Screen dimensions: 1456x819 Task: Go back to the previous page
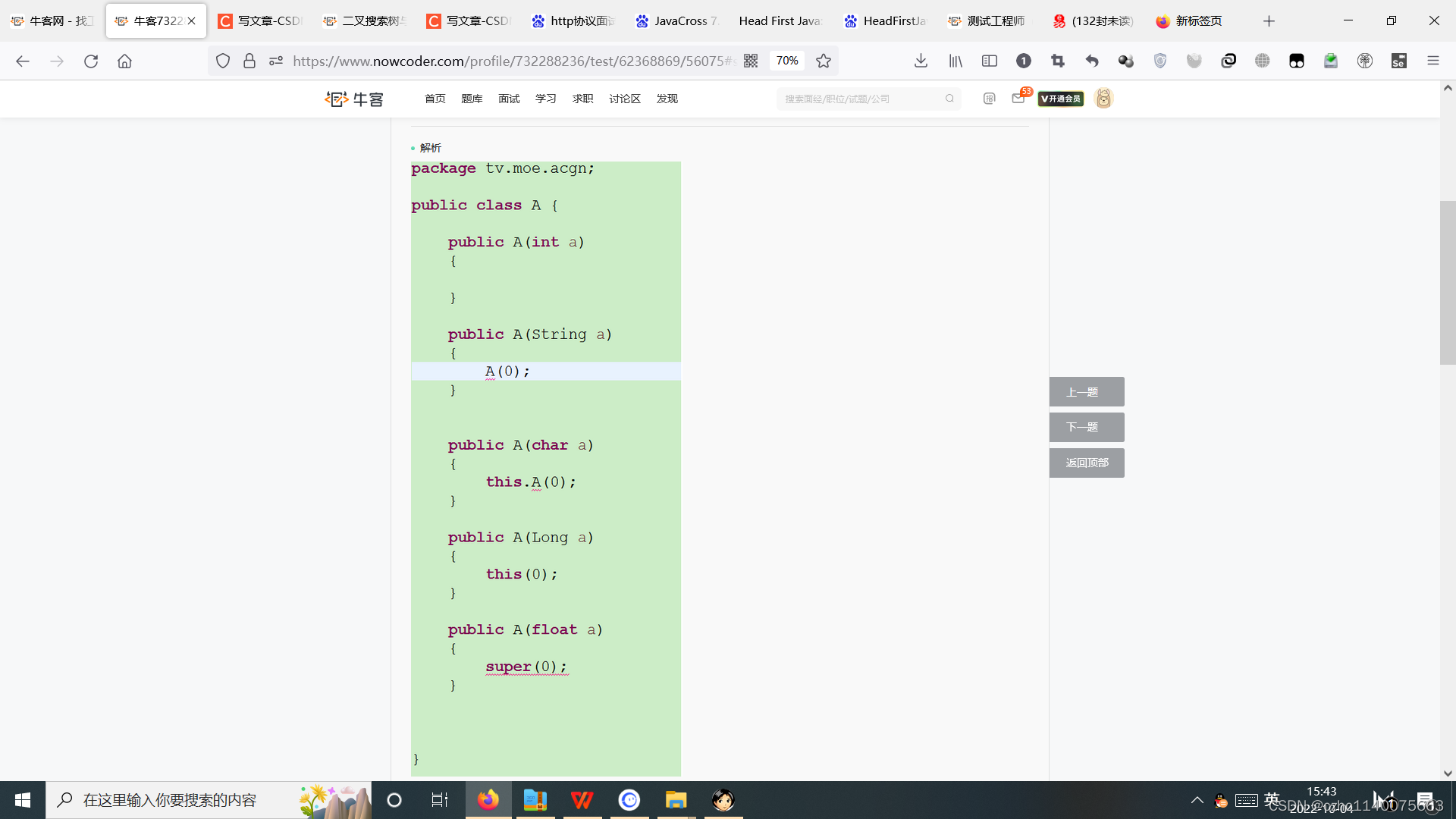point(23,61)
